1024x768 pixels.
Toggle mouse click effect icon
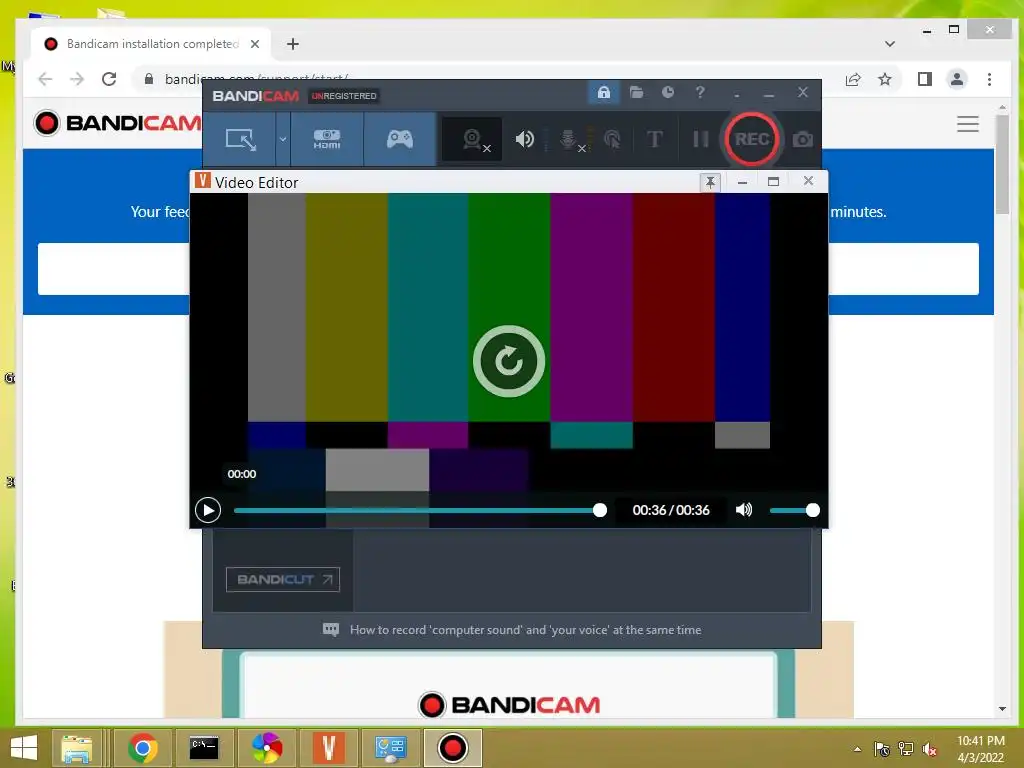612,139
